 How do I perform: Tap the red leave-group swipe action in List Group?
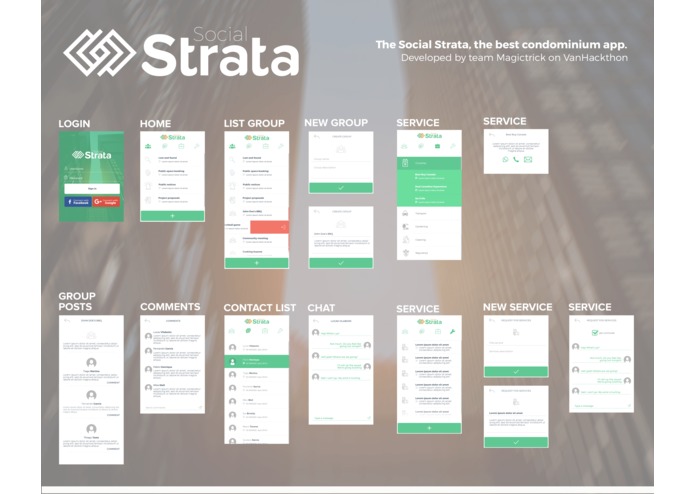(x=269, y=227)
